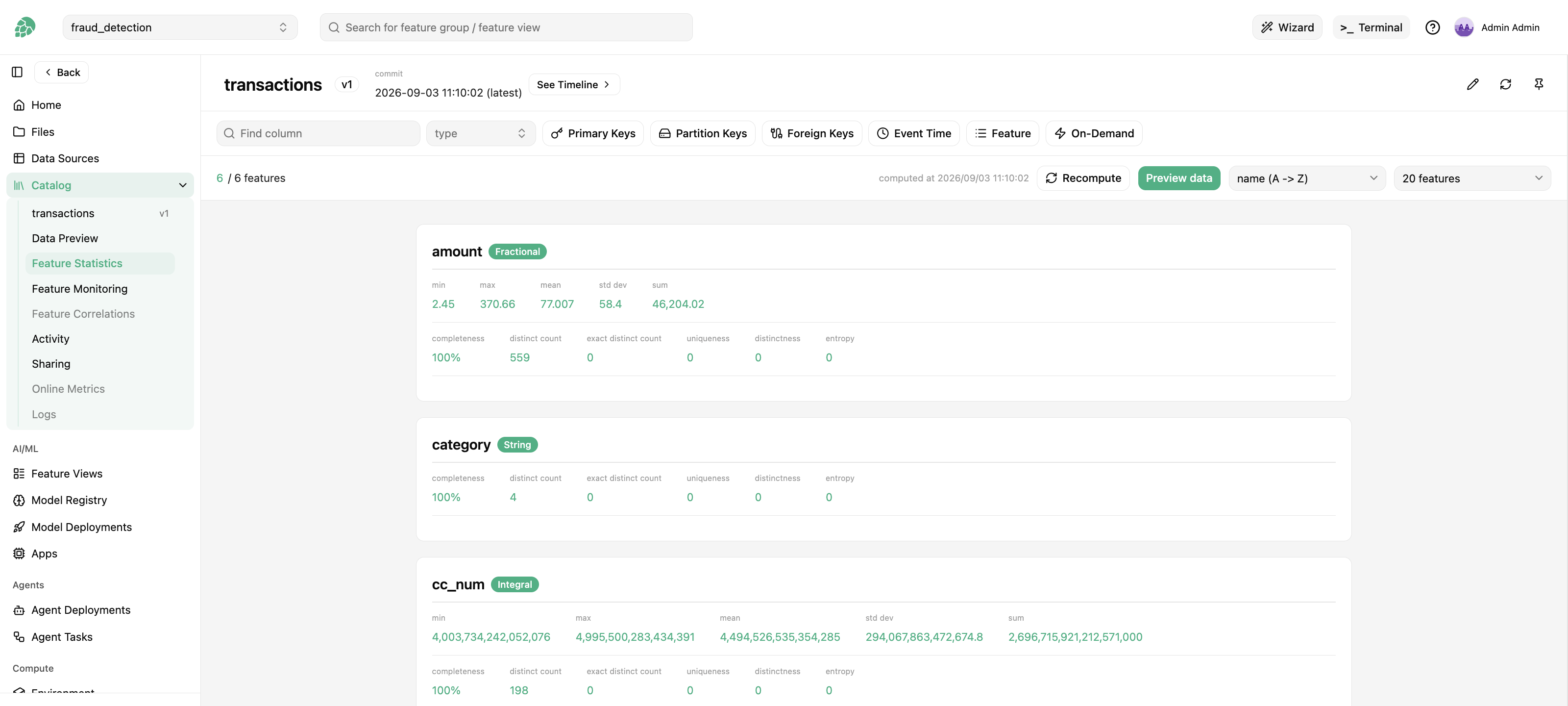This screenshot has height=706, width=1568.
Task: Open the Terminal
Action: (x=1371, y=27)
